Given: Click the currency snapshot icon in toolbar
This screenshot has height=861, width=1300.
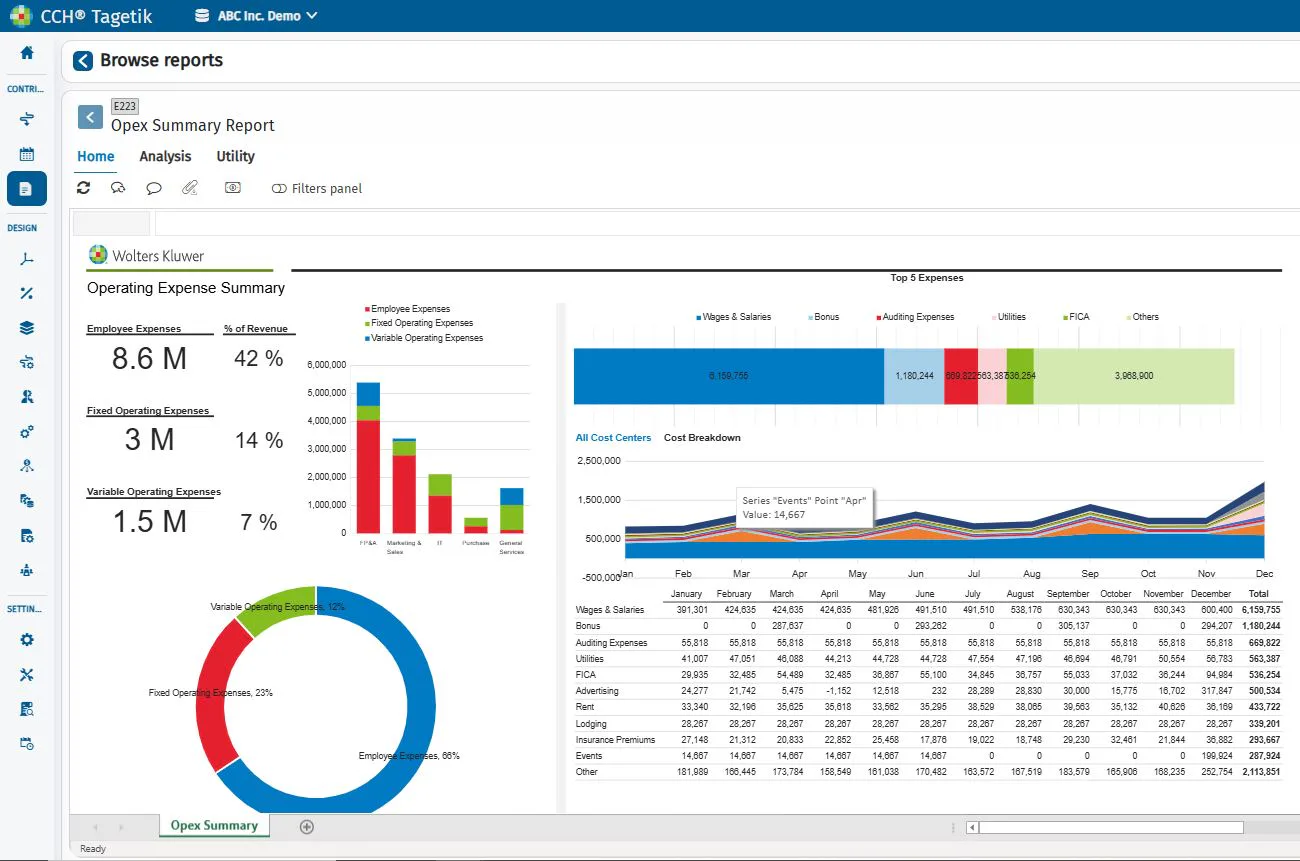Looking at the screenshot, I should click(233, 188).
